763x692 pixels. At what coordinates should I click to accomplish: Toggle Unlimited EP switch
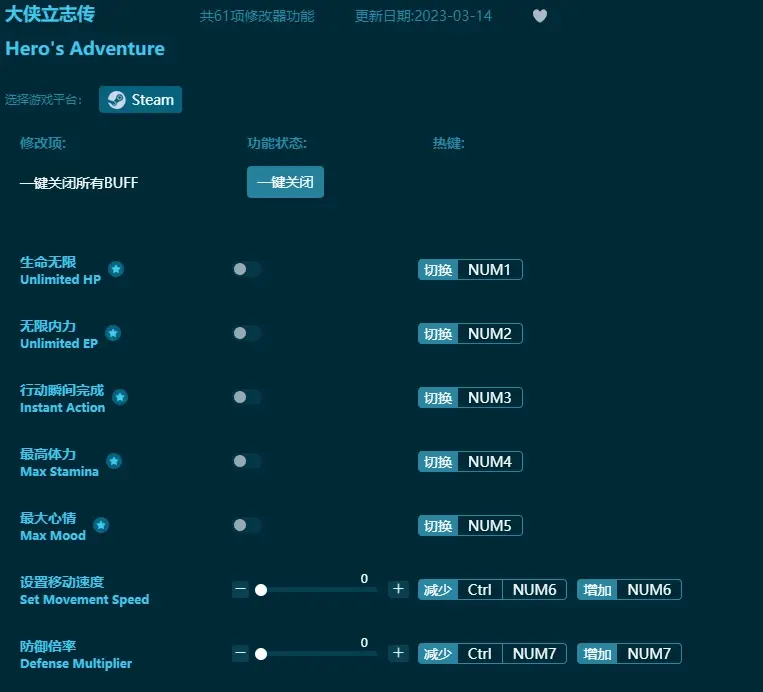coord(247,333)
